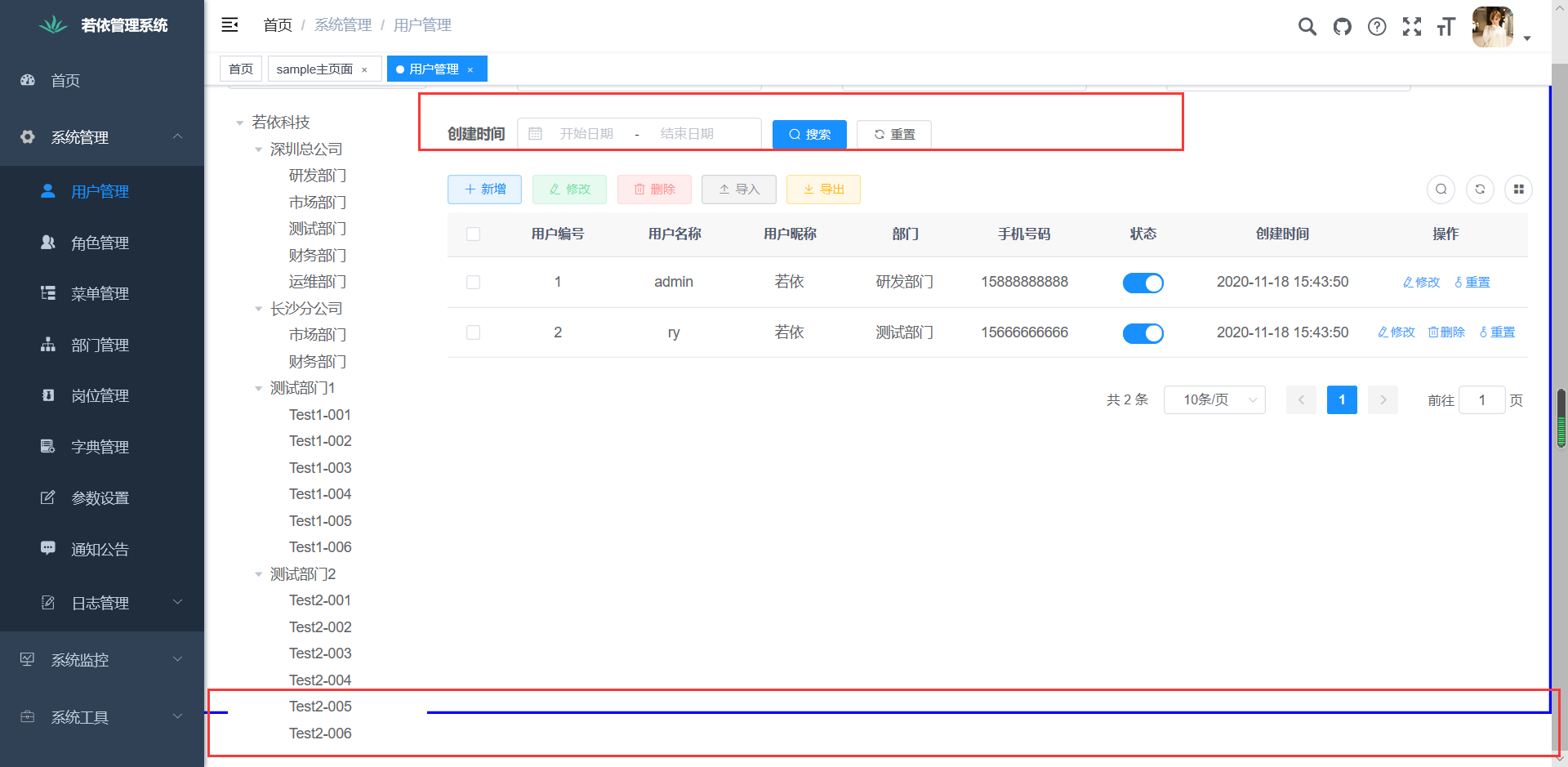Viewport: 1568px width, 767px height.
Task: Collapse the 测试部门2 tree node
Action: pos(258,574)
